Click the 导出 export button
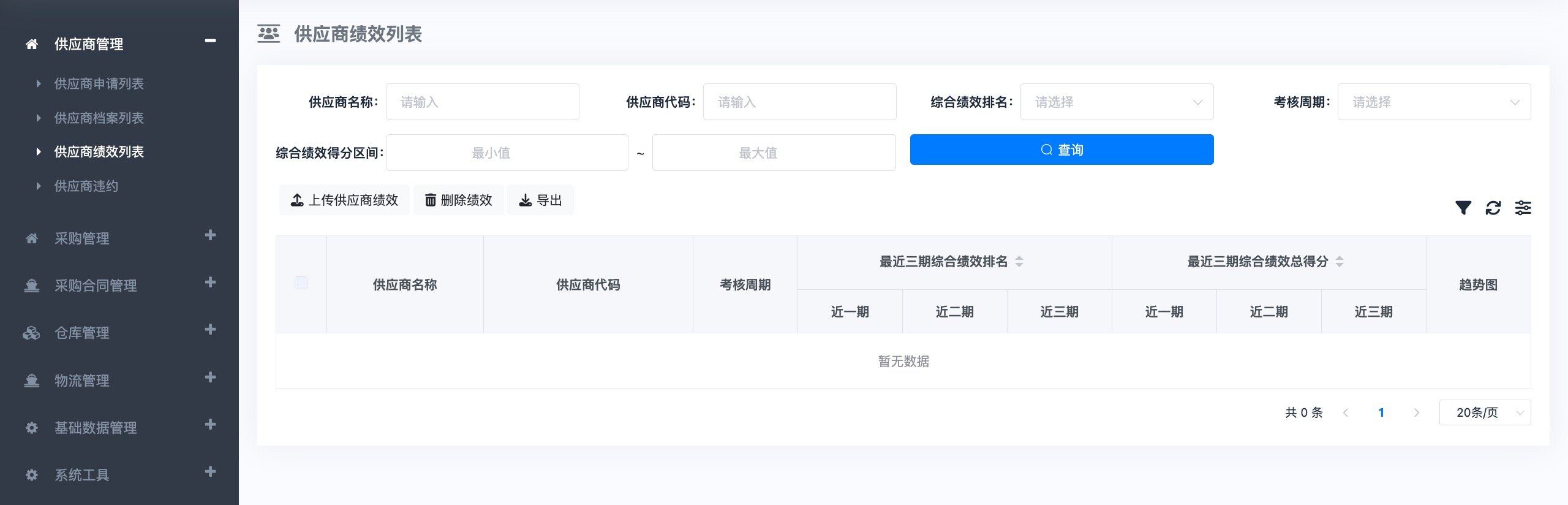 [540, 200]
